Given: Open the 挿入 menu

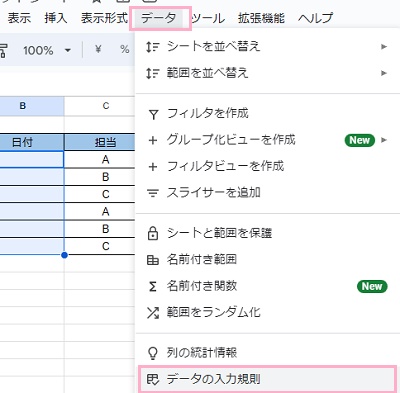Looking at the screenshot, I should [x=56, y=18].
